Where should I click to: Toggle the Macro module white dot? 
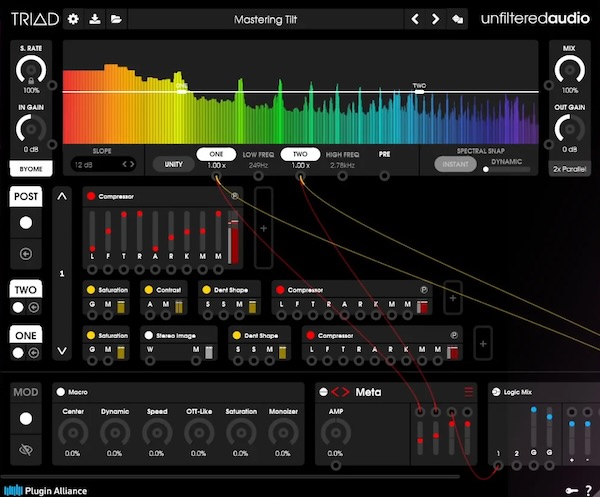tap(60, 392)
